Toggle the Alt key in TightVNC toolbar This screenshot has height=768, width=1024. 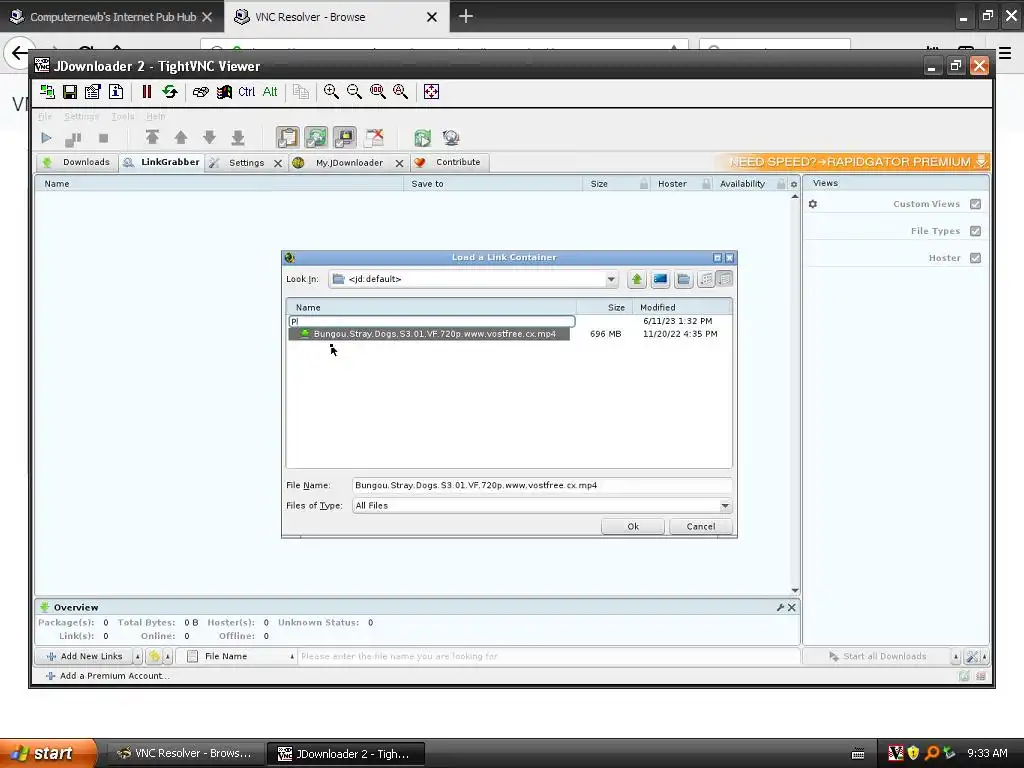[x=270, y=91]
